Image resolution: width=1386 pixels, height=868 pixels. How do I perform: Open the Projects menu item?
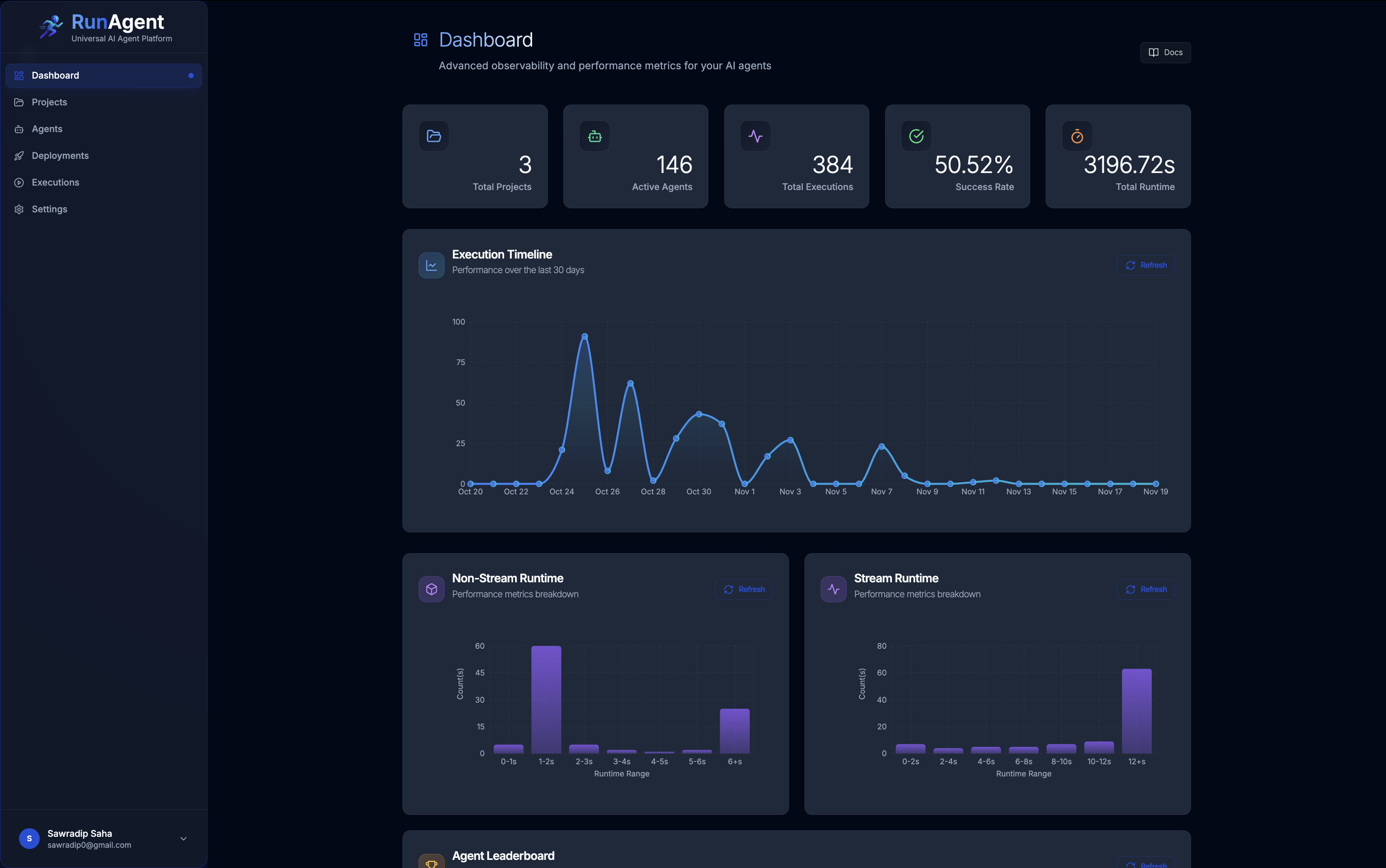(x=103, y=102)
